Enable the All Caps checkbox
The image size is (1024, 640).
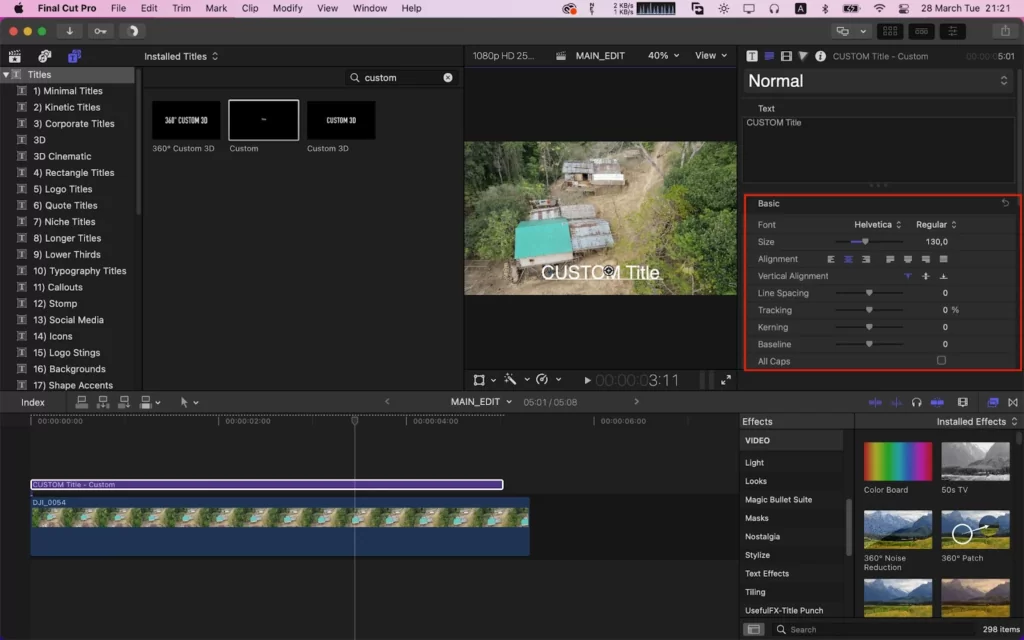coord(941,360)
